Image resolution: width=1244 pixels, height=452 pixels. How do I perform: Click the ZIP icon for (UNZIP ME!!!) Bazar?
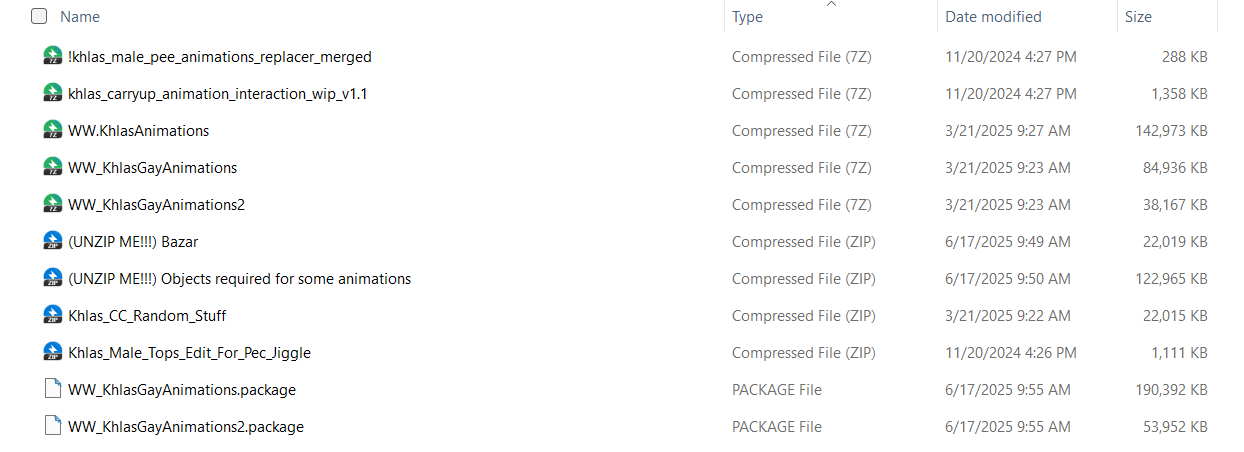pos(53,242)
